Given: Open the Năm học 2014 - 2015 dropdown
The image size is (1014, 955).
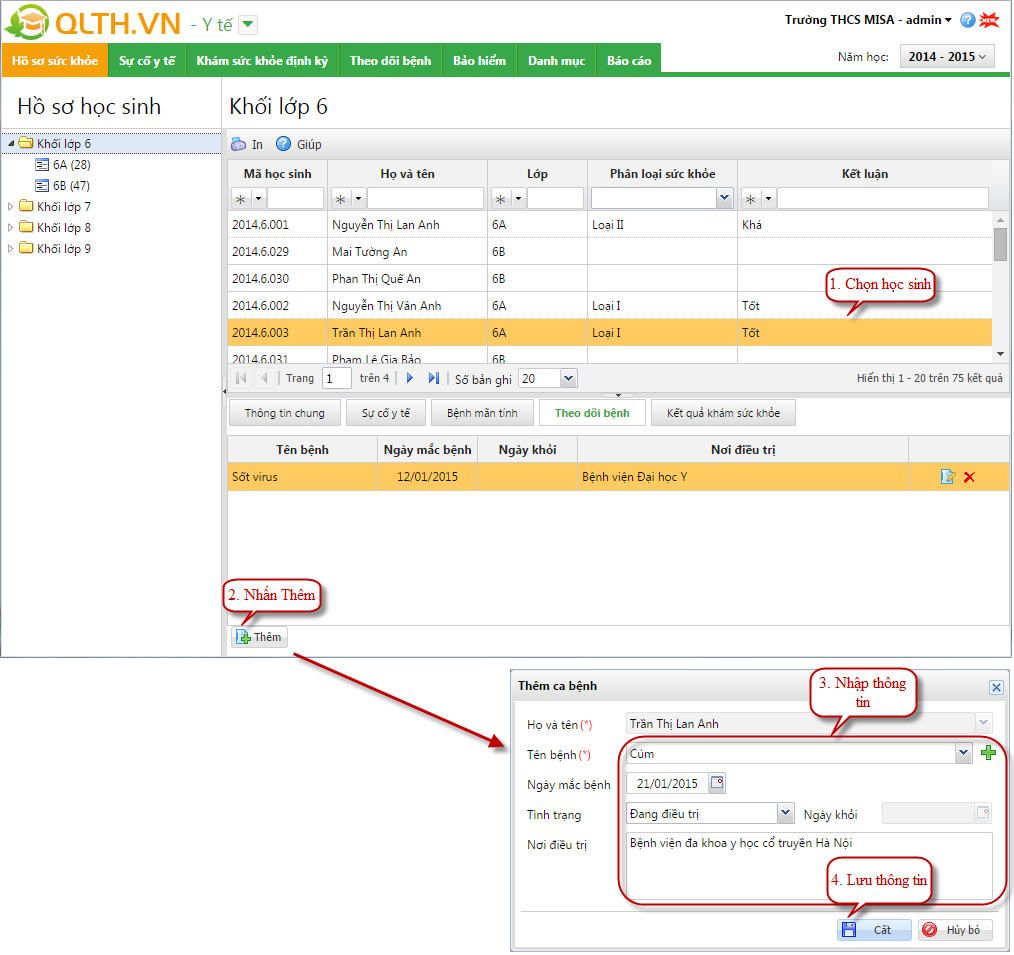Looking at the screenshot, I should click(946, 57).
